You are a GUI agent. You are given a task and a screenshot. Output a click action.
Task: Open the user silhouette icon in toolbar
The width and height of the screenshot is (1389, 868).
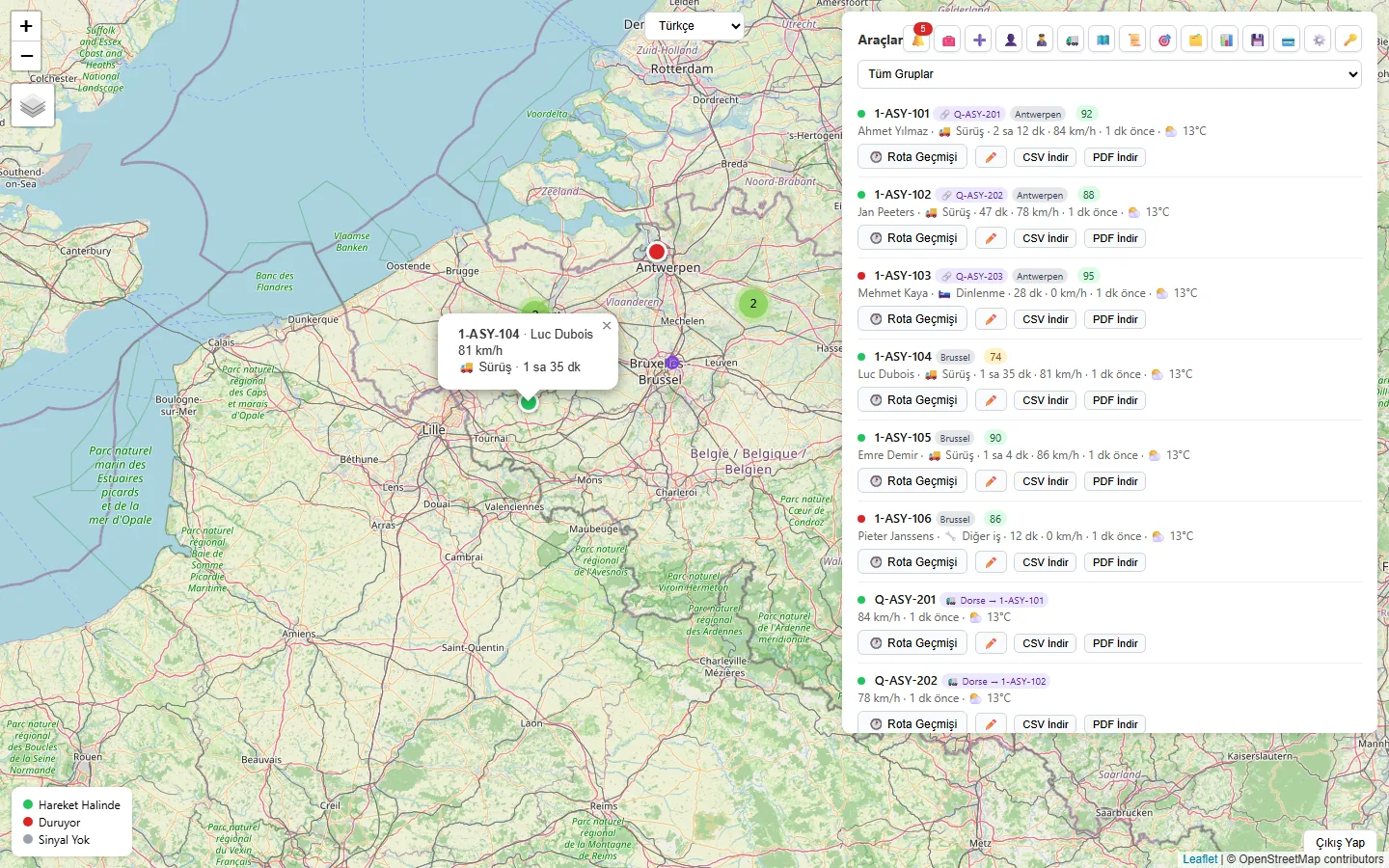(x=1011, y=40)
